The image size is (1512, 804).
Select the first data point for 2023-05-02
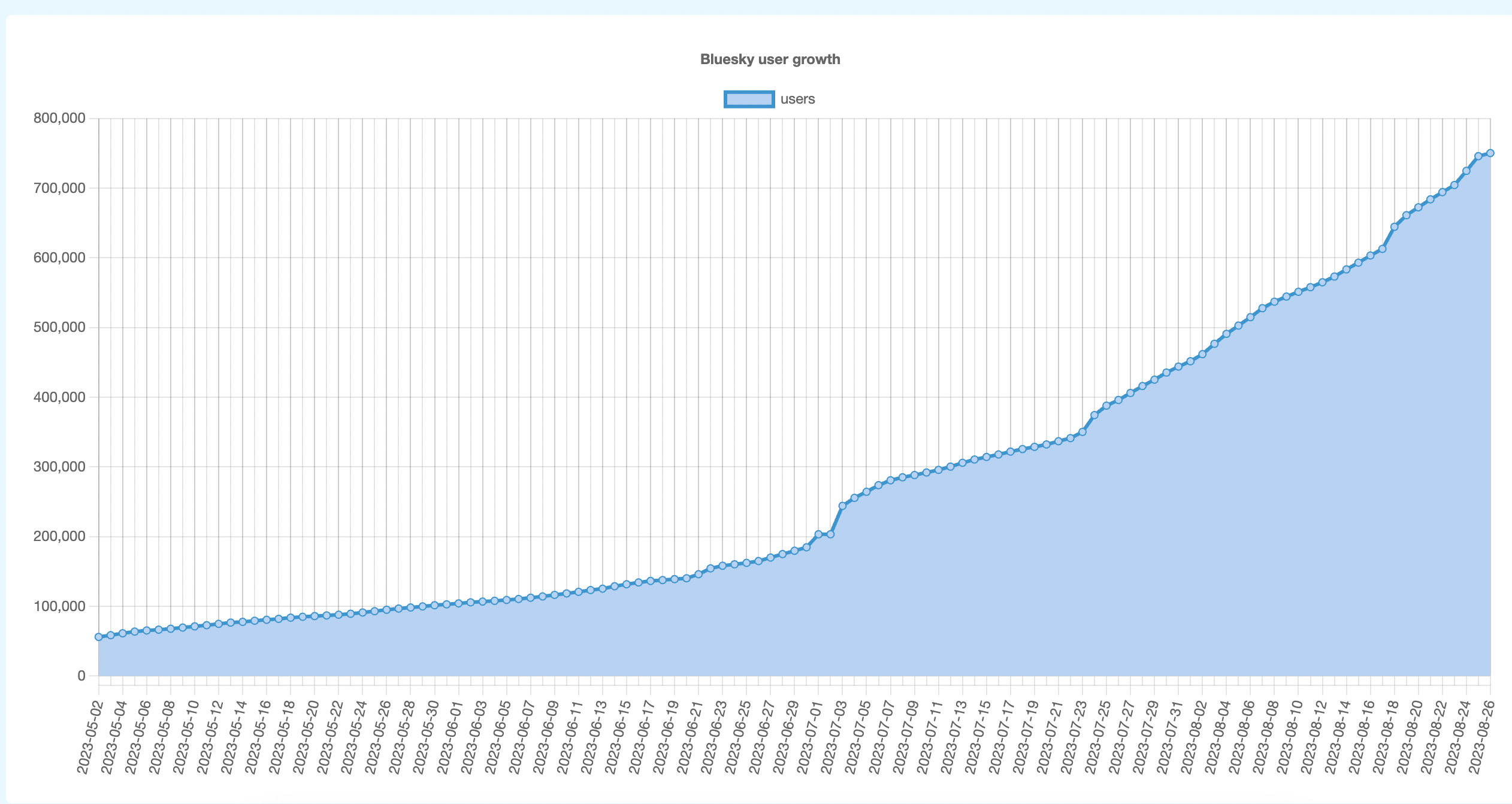click(99, 637)
